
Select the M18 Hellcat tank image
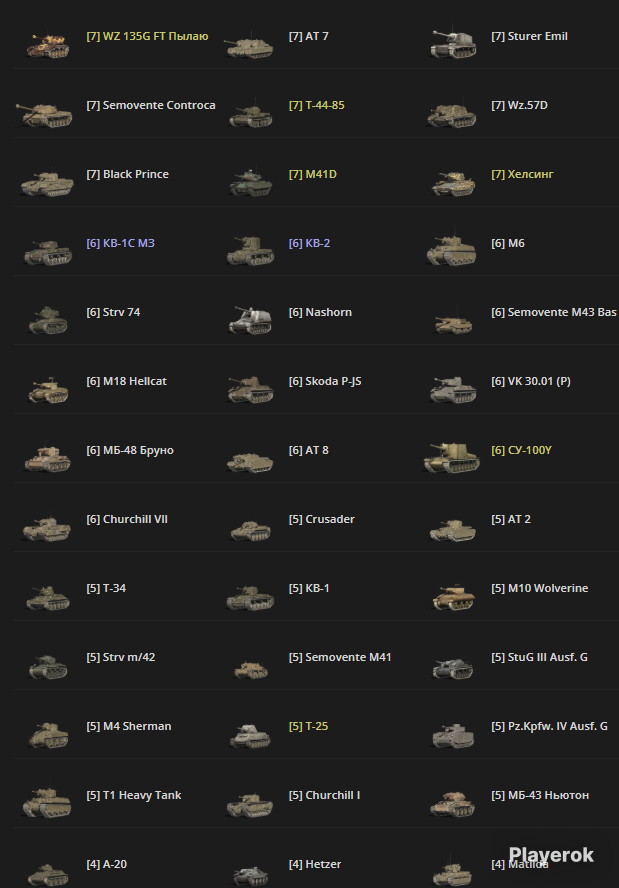(49, 390)
